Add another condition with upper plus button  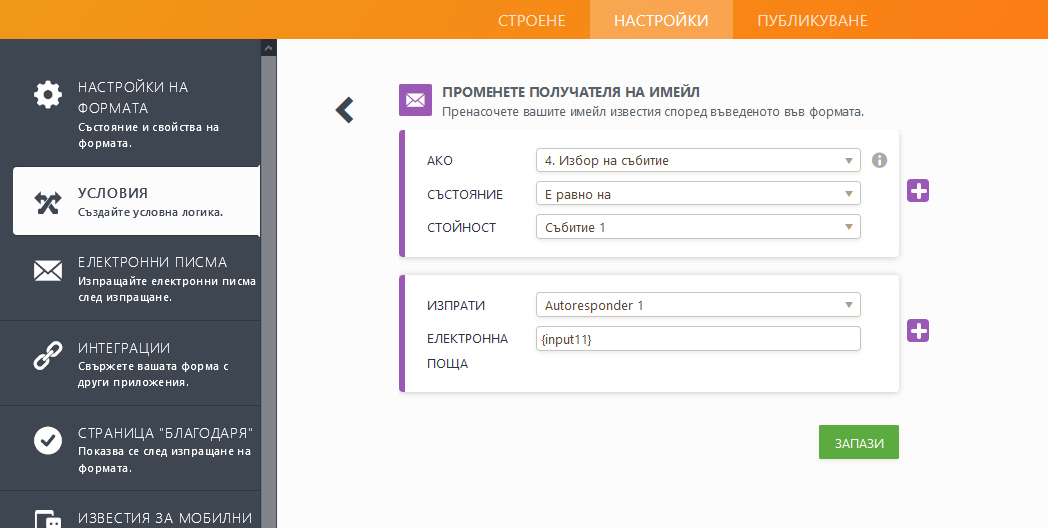pos(918,190)
